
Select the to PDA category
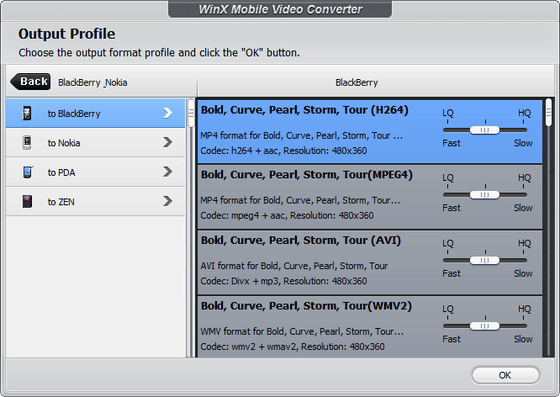[x=95, y=172]
